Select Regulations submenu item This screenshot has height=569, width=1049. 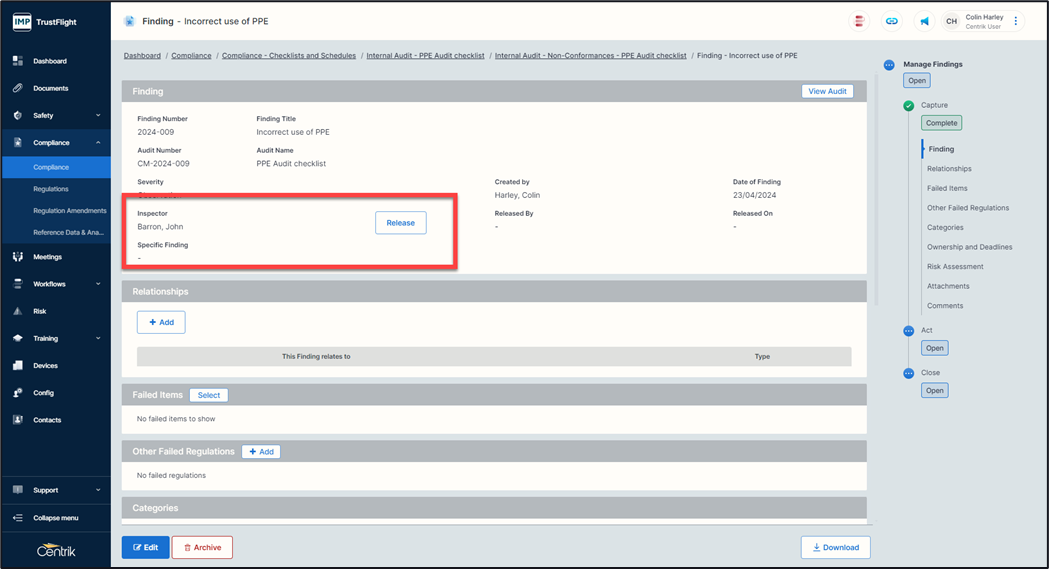tap(51, 189)
